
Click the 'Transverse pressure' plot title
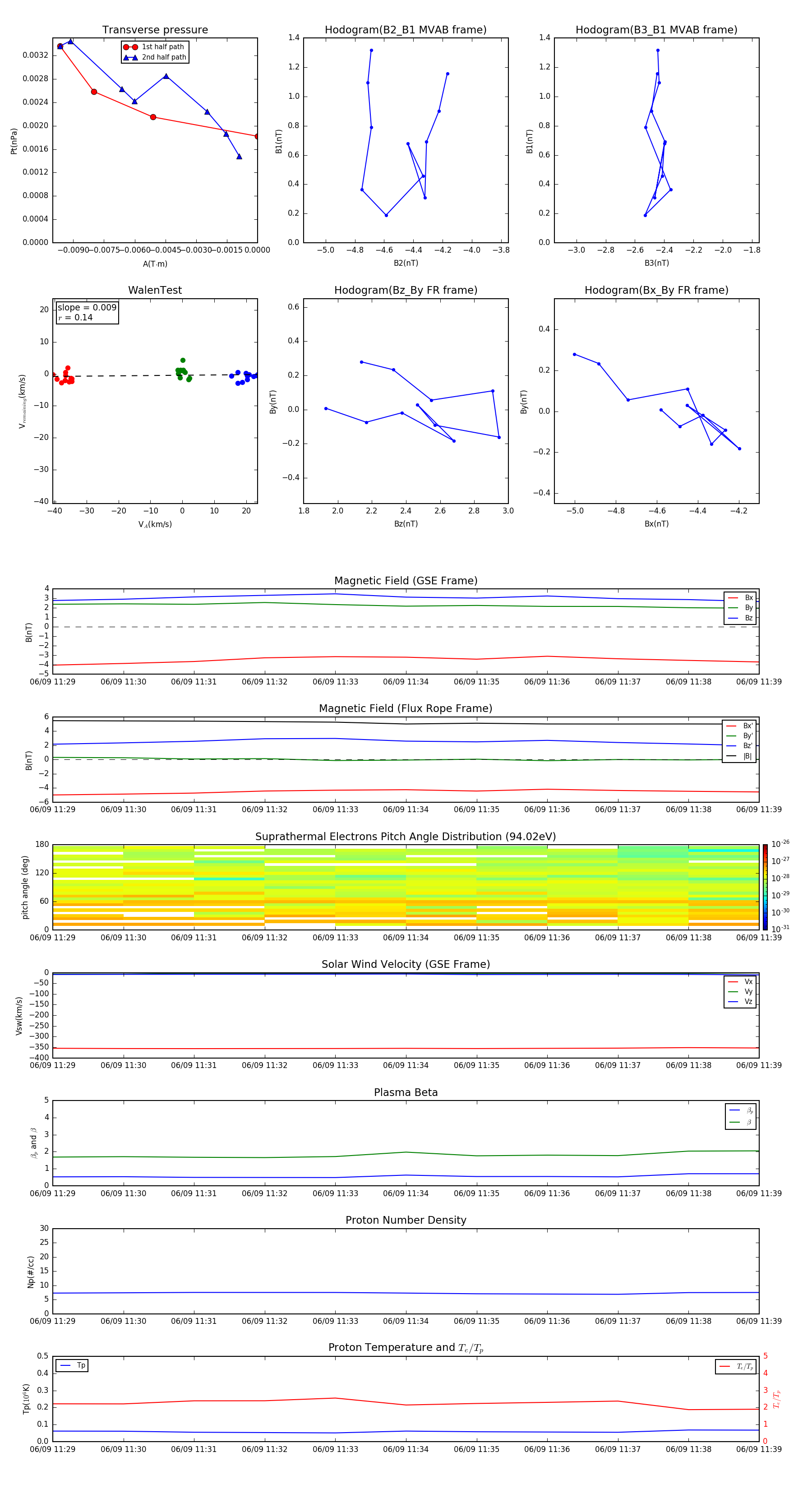(155, 30)
